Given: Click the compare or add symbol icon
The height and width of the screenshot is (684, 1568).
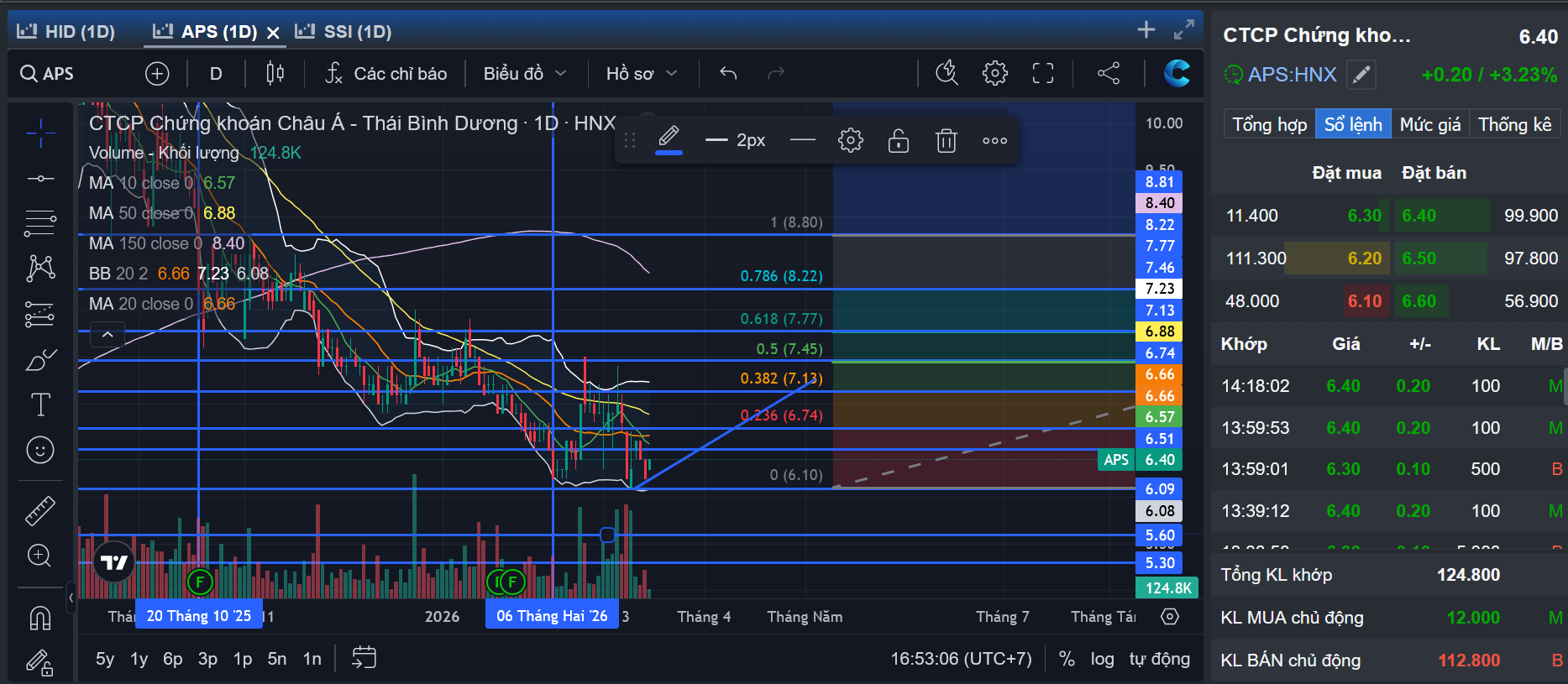Looking at the screenshot, I should 157,74.
